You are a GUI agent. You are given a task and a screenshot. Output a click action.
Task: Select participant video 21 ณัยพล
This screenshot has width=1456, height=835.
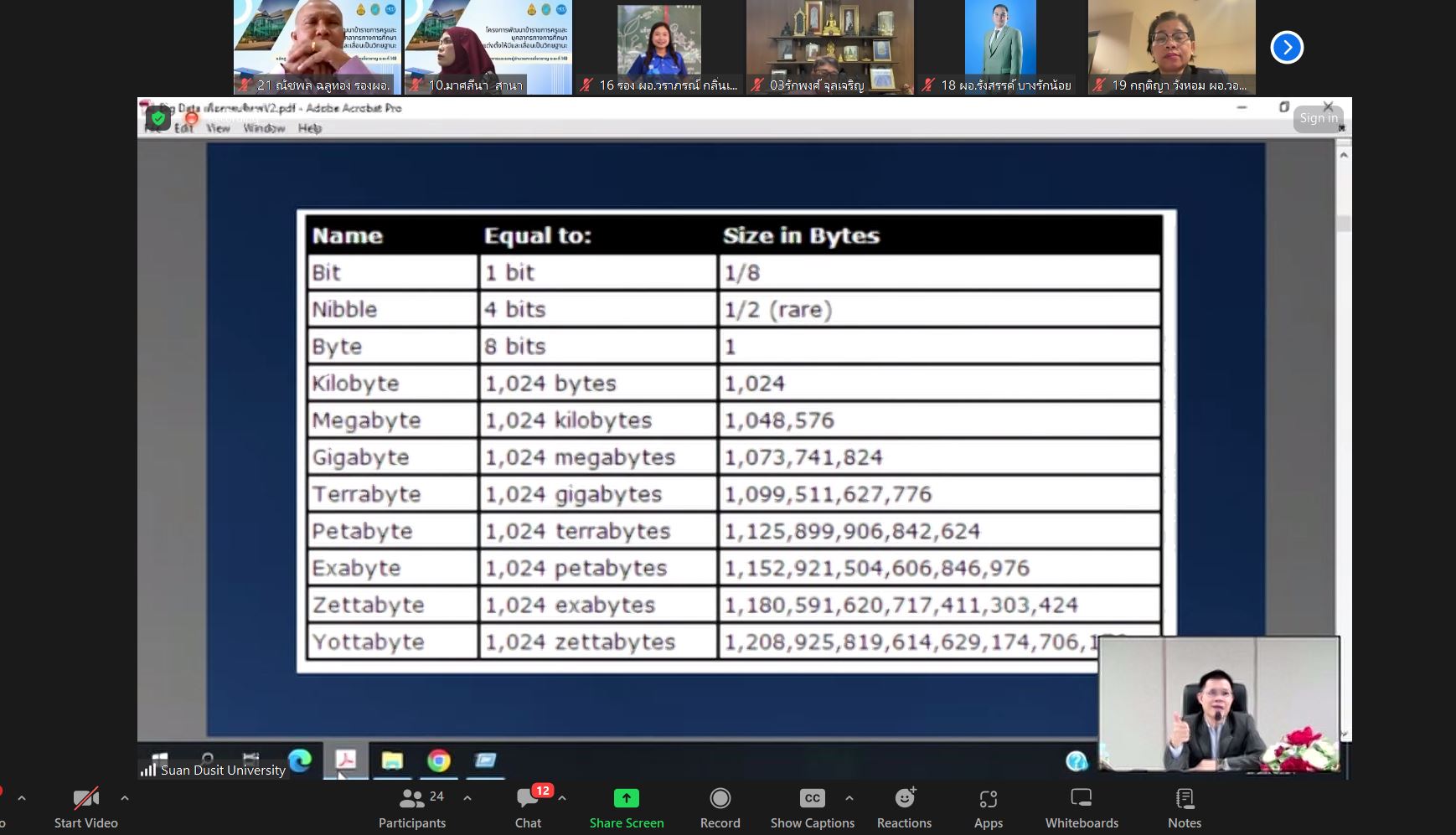click(x=318, y=47)
